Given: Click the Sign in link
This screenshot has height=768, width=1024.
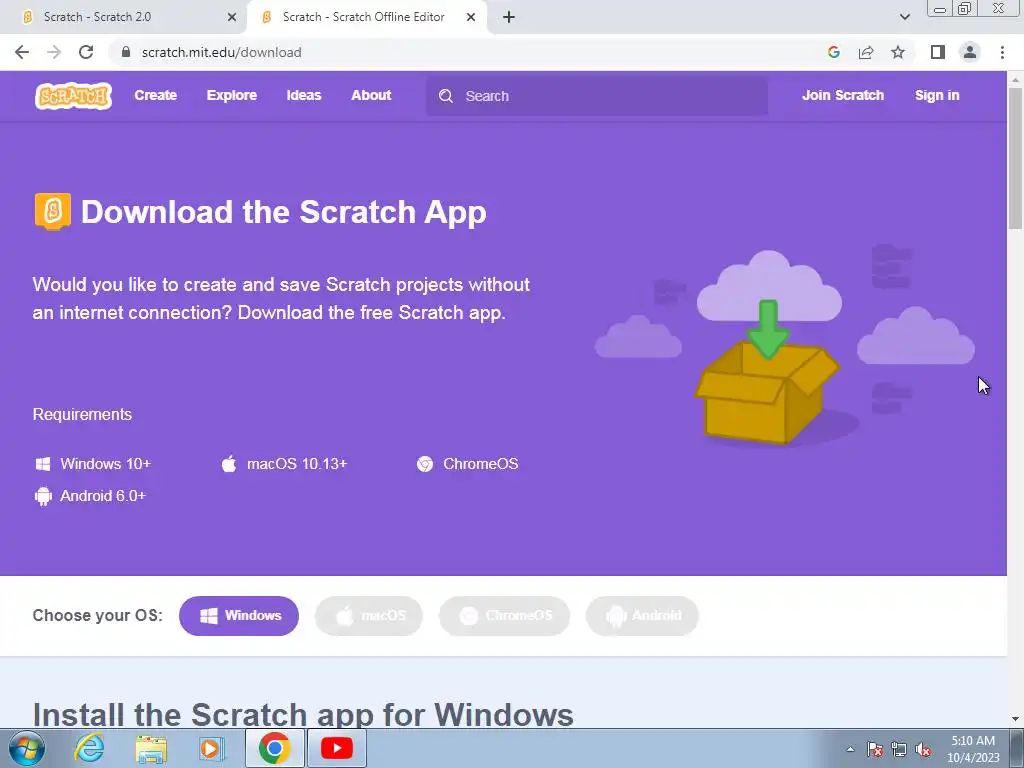Looking at the screenshot, I should [x=936, y=95].
